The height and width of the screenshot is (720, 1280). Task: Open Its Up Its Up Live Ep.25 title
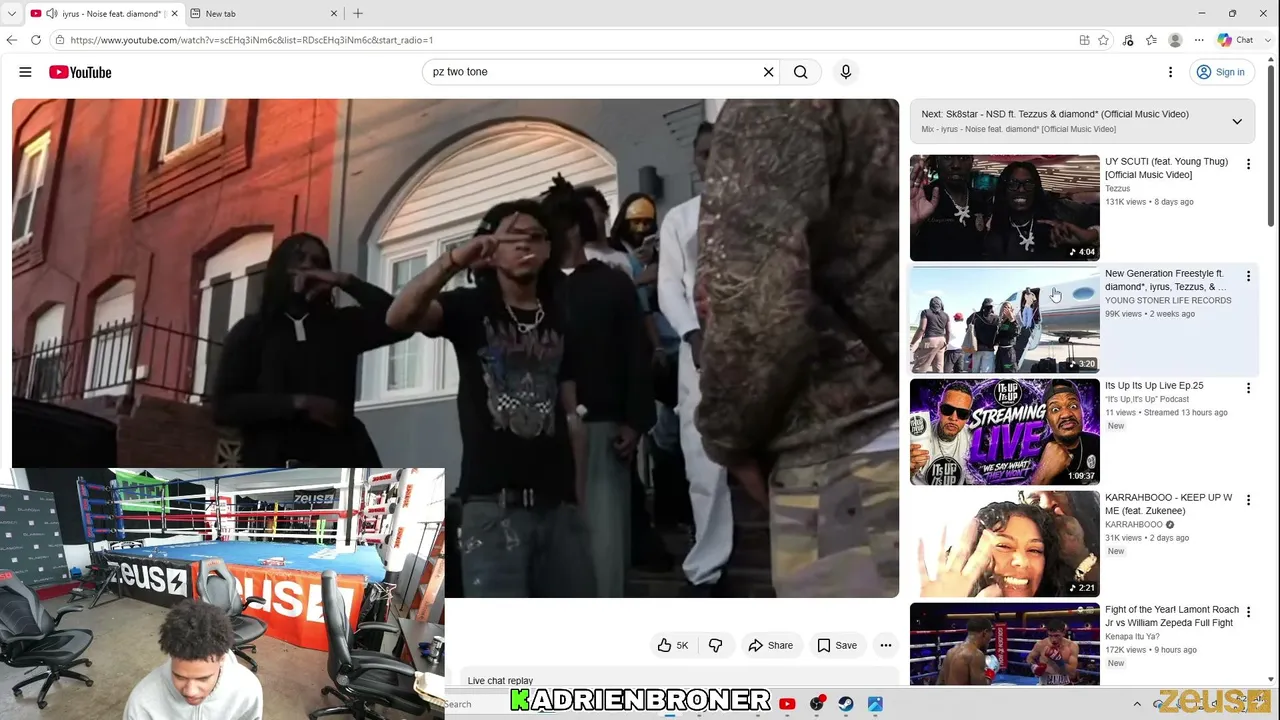click(1154, 386)
